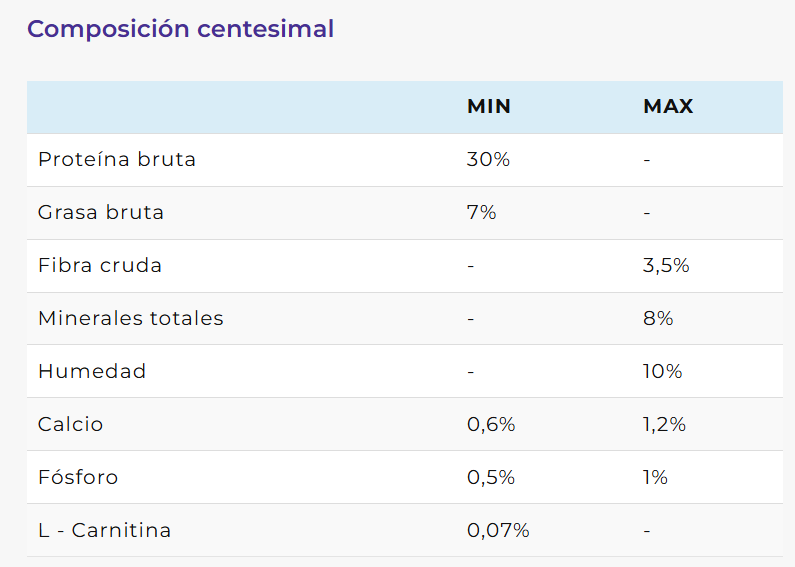Image resolution: width=795 pixels, height=567 pixels.
Task: Click the 30% minimum protein value
Action: point(488,160)
